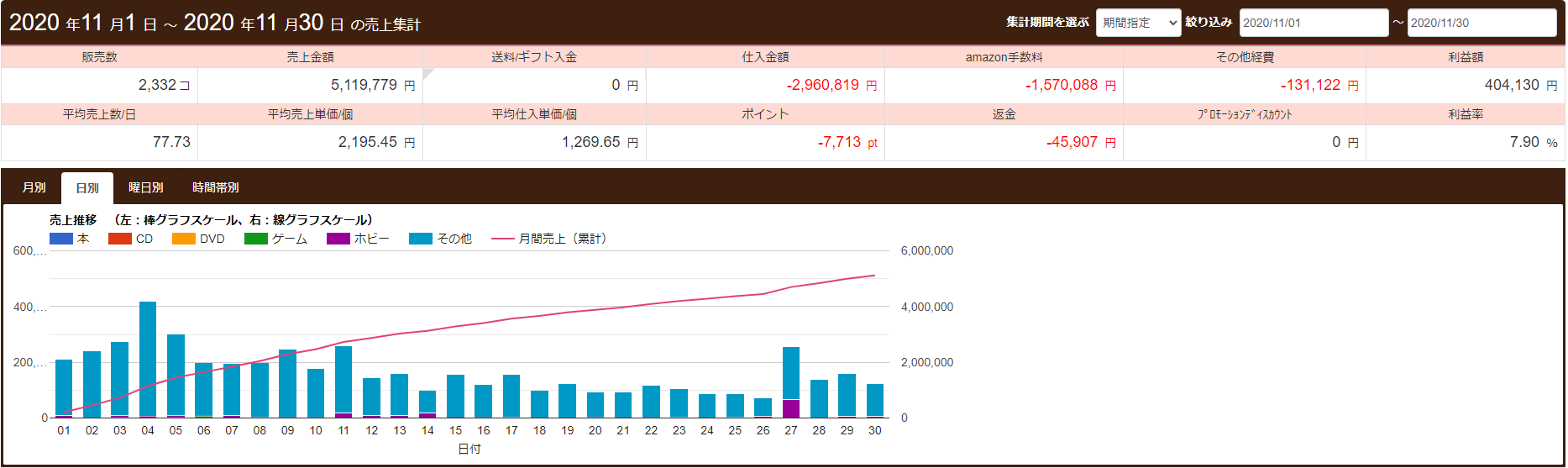Toggle the ゲーム legend green swatch
The width and height of the screenshot is (1568, 468).
click(x=255, y=239)
